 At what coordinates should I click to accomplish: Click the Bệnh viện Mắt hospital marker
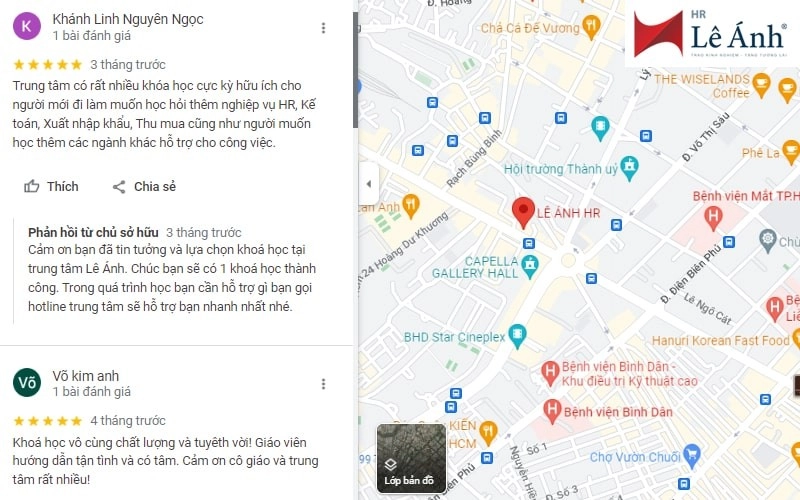(x=713, y=218)
